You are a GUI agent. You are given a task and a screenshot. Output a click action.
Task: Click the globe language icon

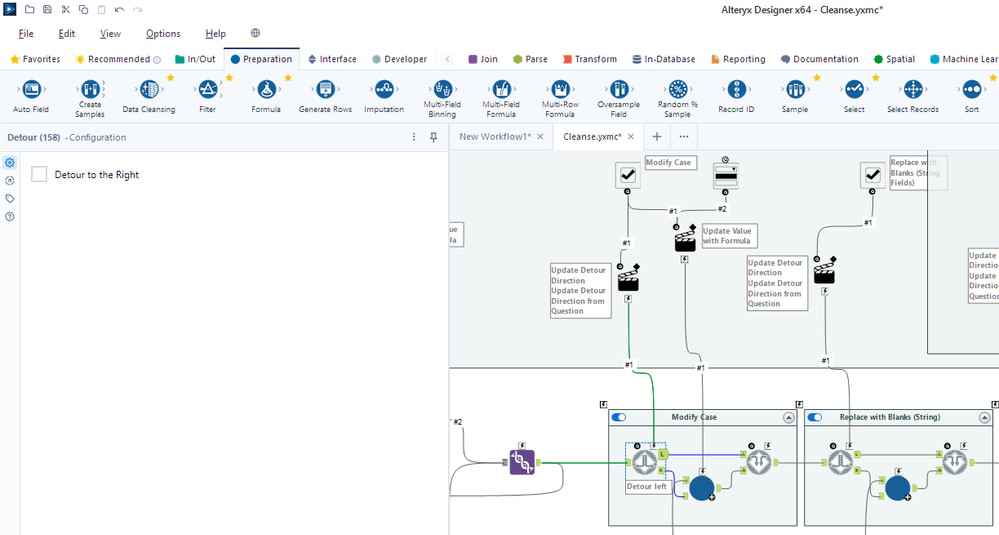tap(255, 33)
